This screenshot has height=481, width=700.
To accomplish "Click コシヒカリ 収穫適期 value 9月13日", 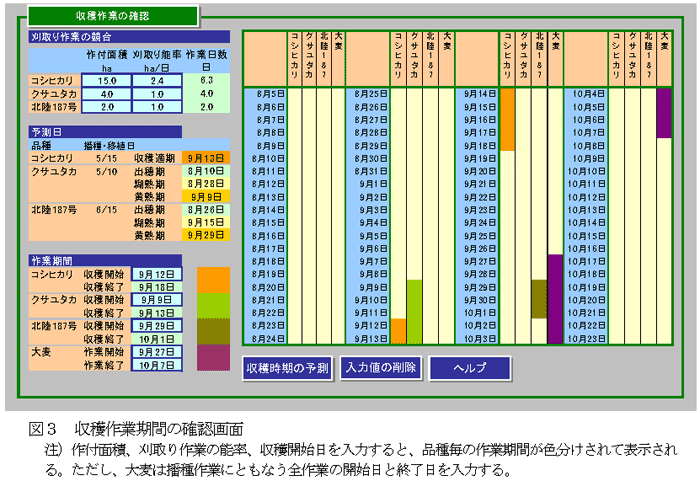I will 206,158.
